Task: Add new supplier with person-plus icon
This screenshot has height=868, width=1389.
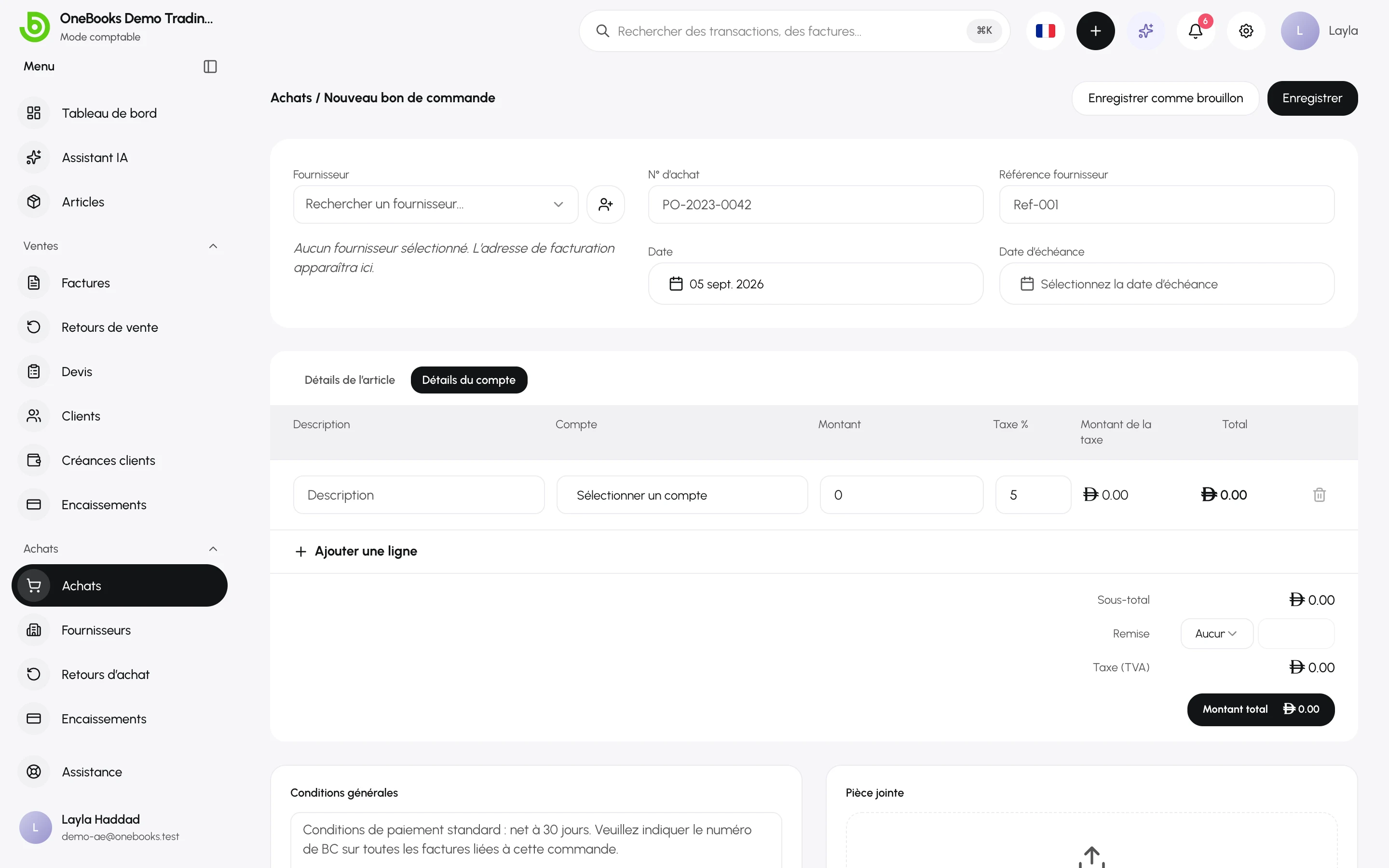Action: (x=606, y=204)
